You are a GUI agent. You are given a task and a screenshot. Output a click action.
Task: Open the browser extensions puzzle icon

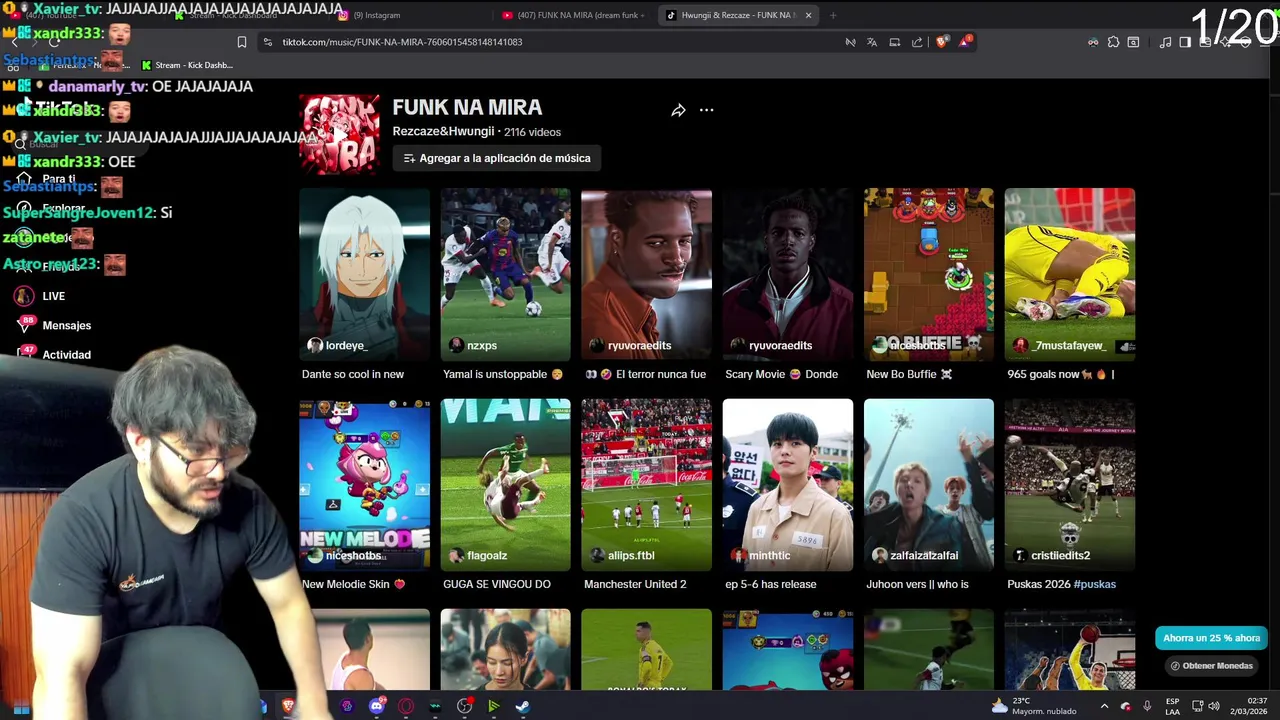(x=1113, y=42)
